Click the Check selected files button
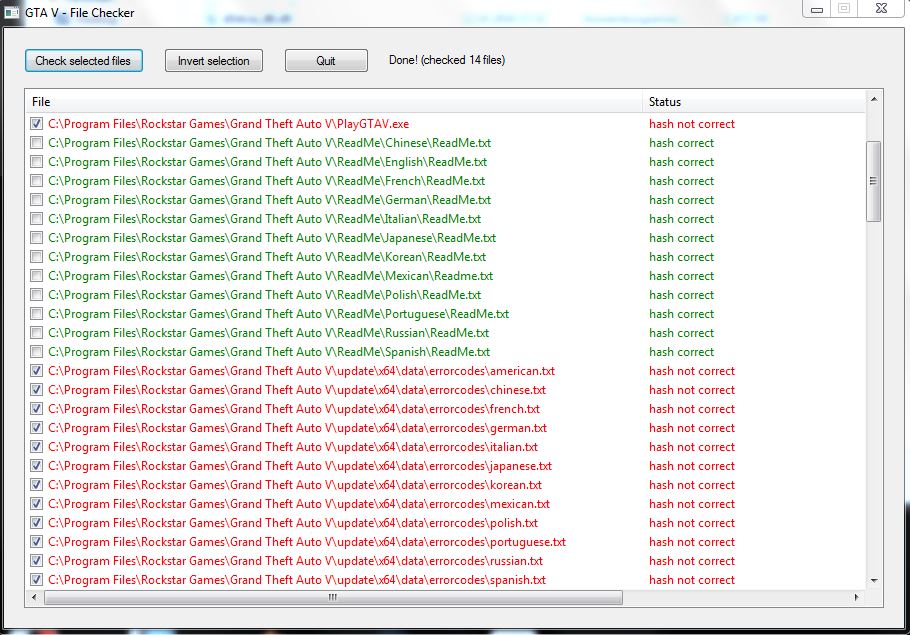 tap(84, 60)
